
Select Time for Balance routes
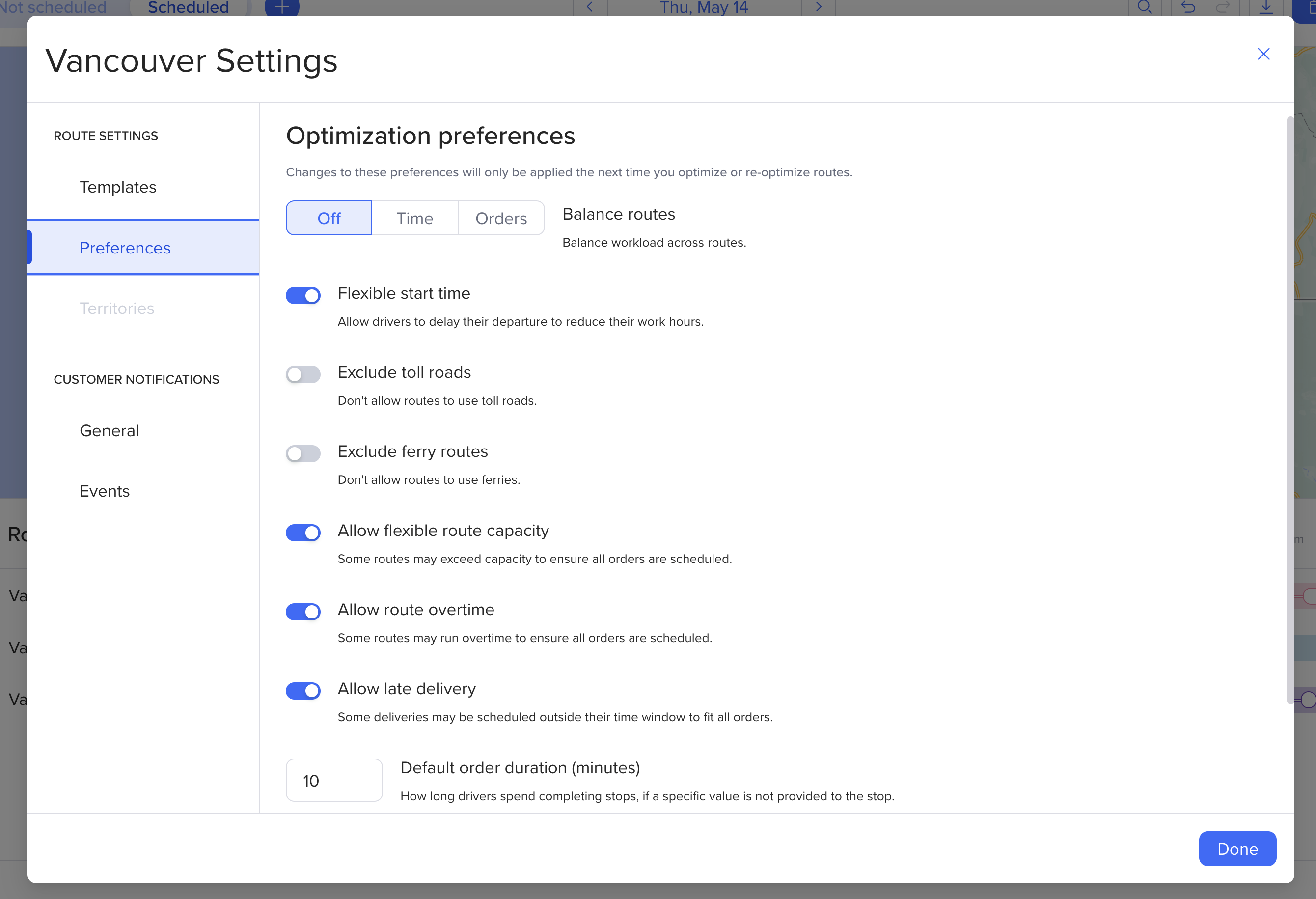click(x=414, y=218)
